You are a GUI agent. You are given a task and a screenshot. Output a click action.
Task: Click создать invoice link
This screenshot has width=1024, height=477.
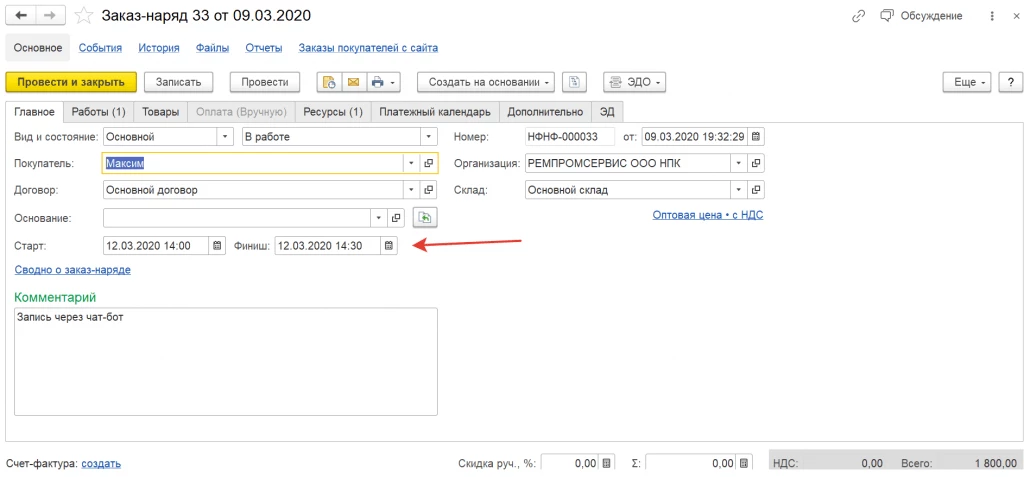click(x=101, y=464)
